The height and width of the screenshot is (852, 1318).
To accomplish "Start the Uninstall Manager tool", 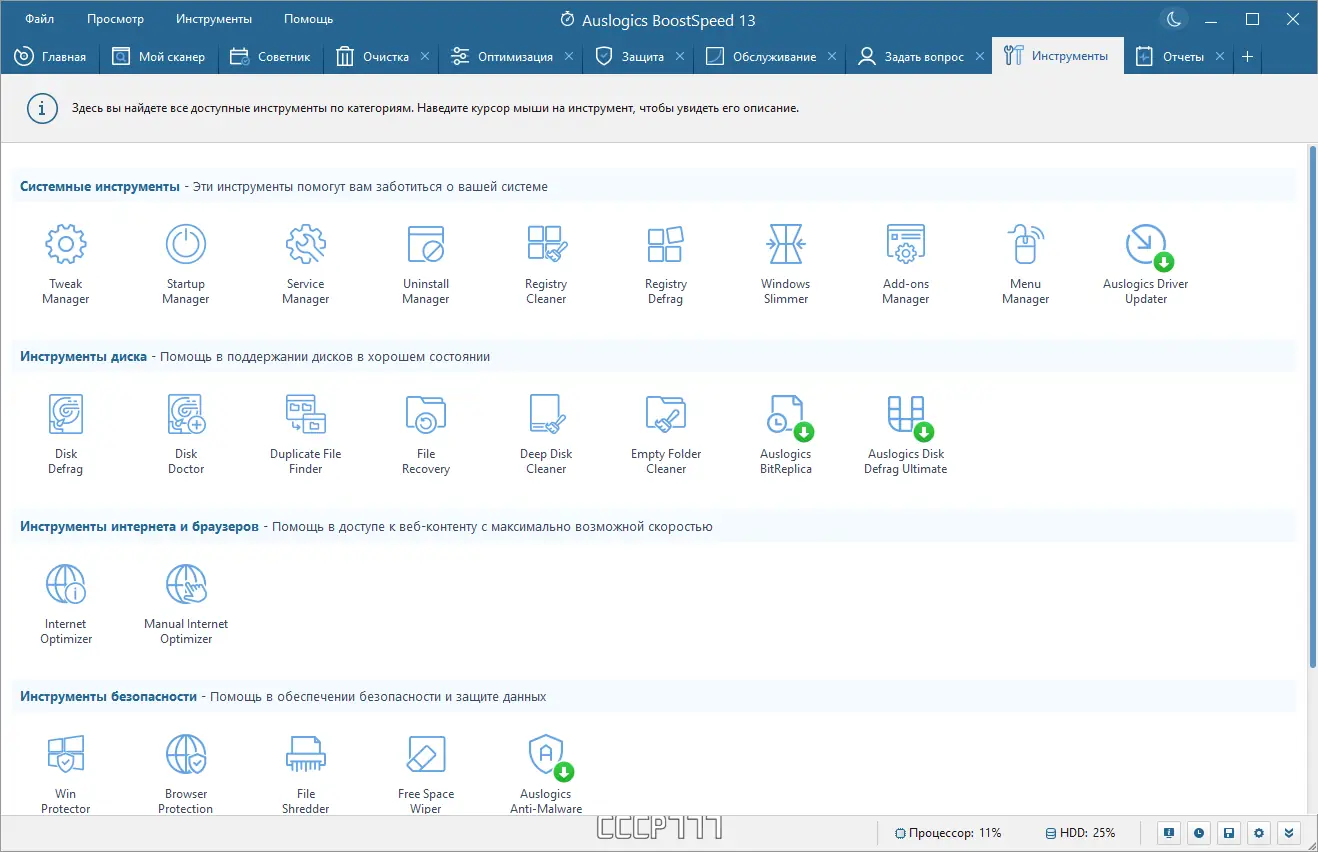I will [426, 265].
